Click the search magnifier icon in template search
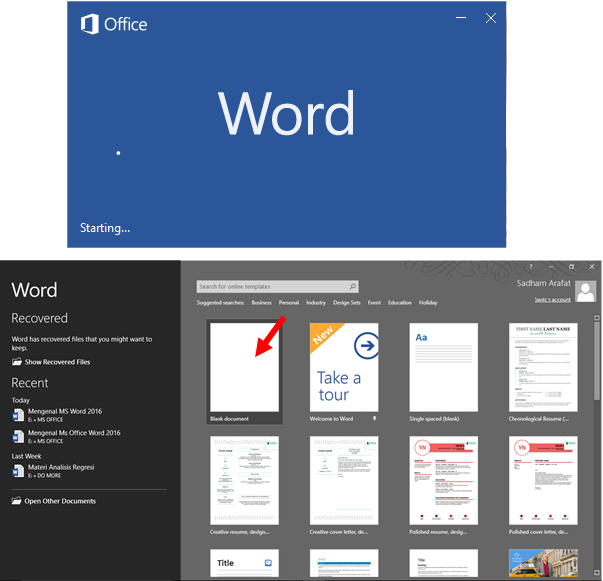 pos(352,286)
